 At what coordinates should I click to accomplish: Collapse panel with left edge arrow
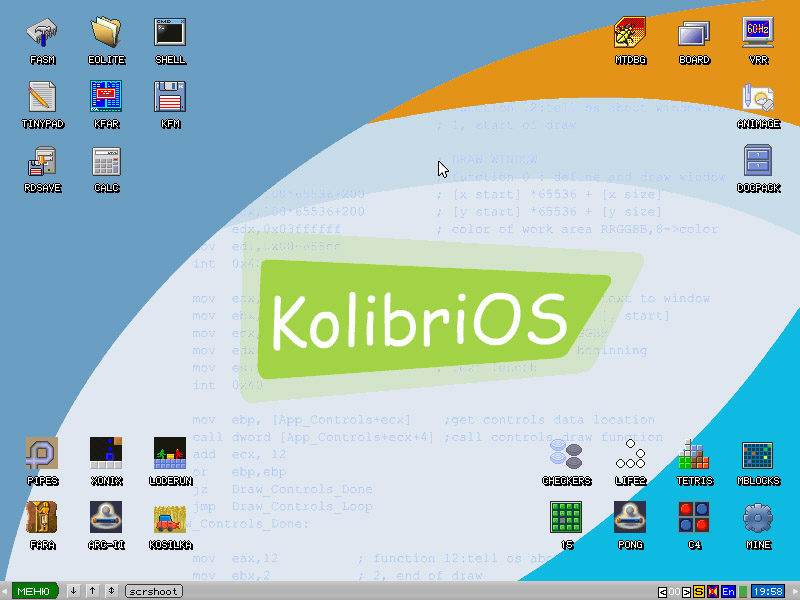[x=4, y=591]
